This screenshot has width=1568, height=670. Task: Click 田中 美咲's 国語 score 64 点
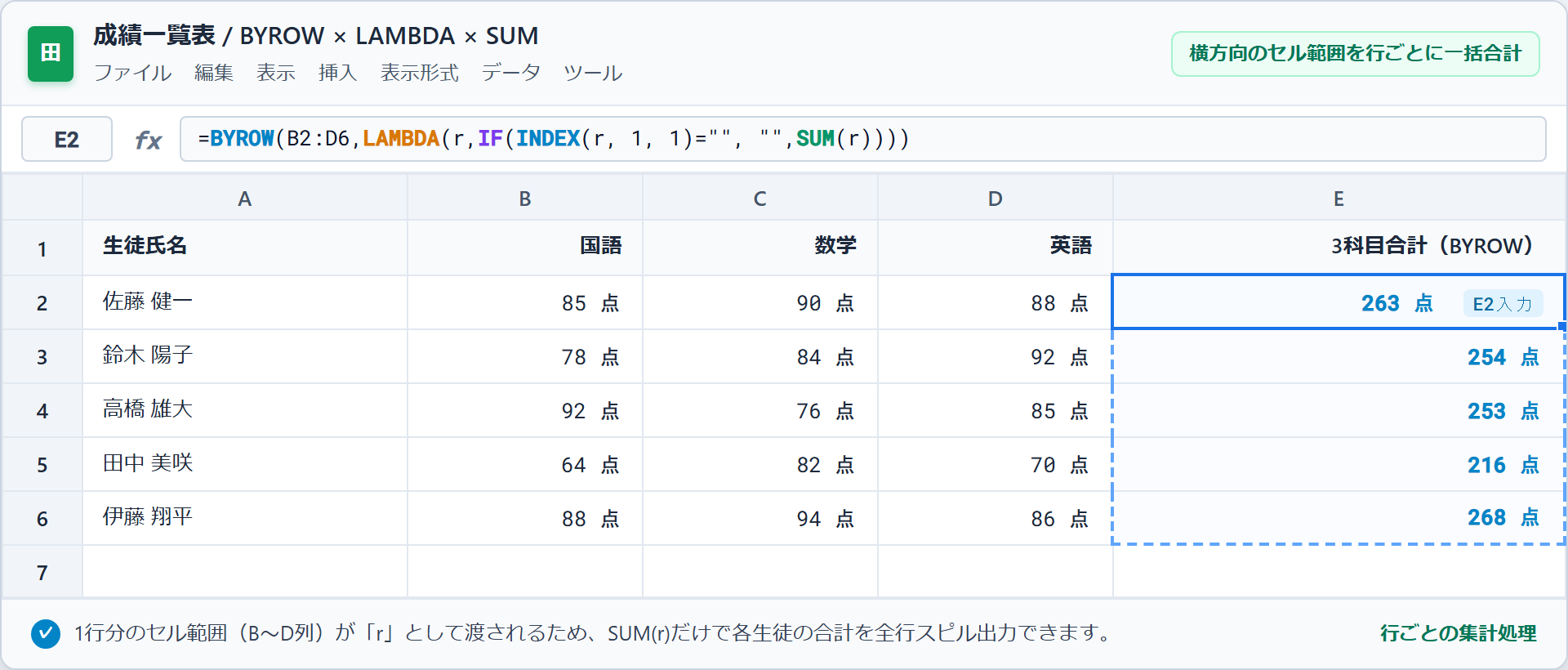pyautogui.click(x=525, y=464)
